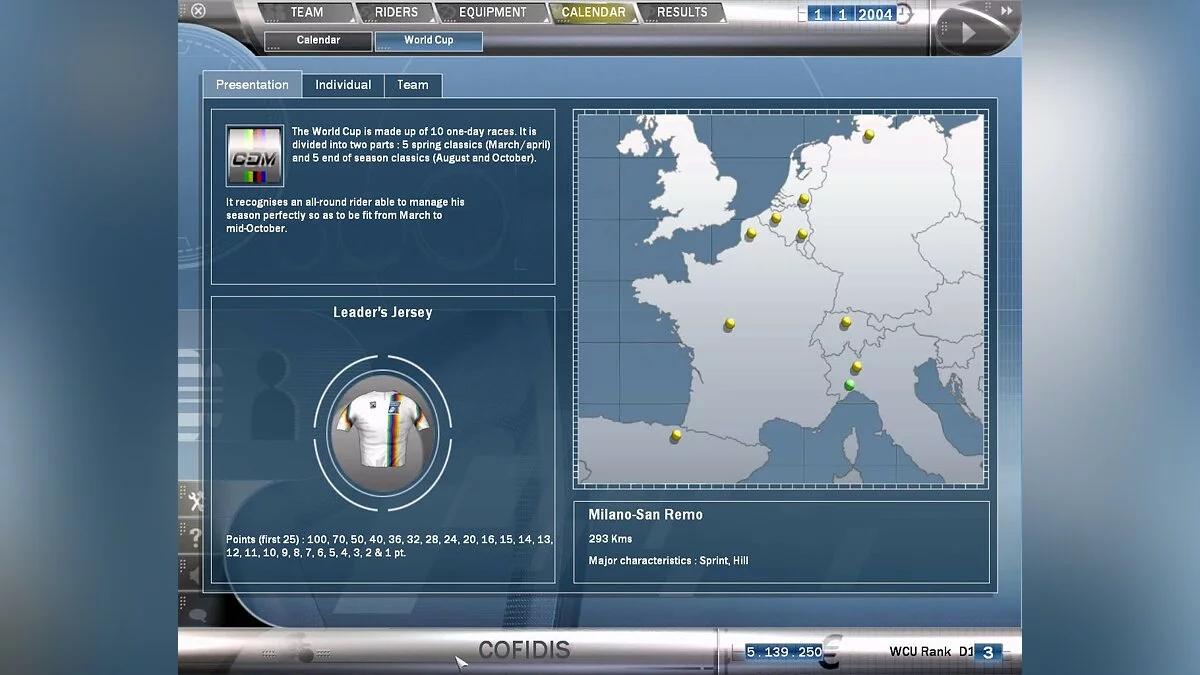
Task: Click the cyclist icon in bottom bar
Action: click(304, 648)
